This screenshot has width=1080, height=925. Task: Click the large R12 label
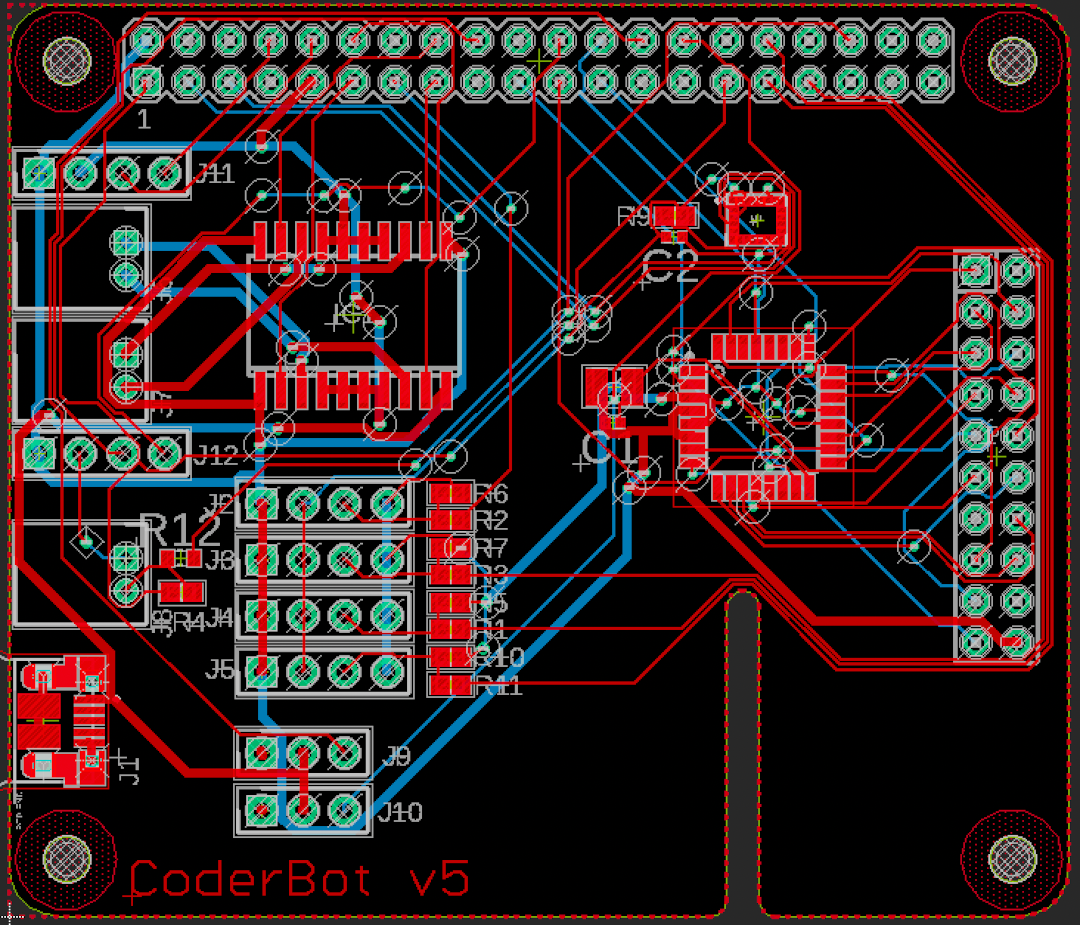[x=180, y=530]
